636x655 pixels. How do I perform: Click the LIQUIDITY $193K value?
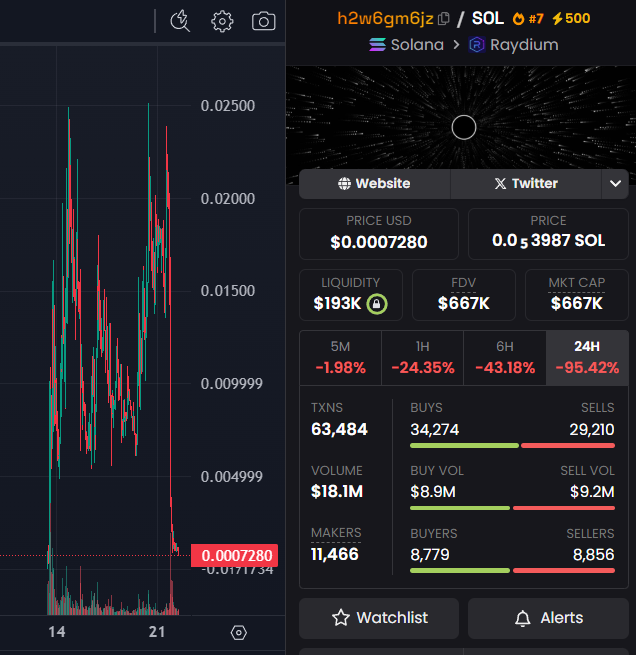337,304
